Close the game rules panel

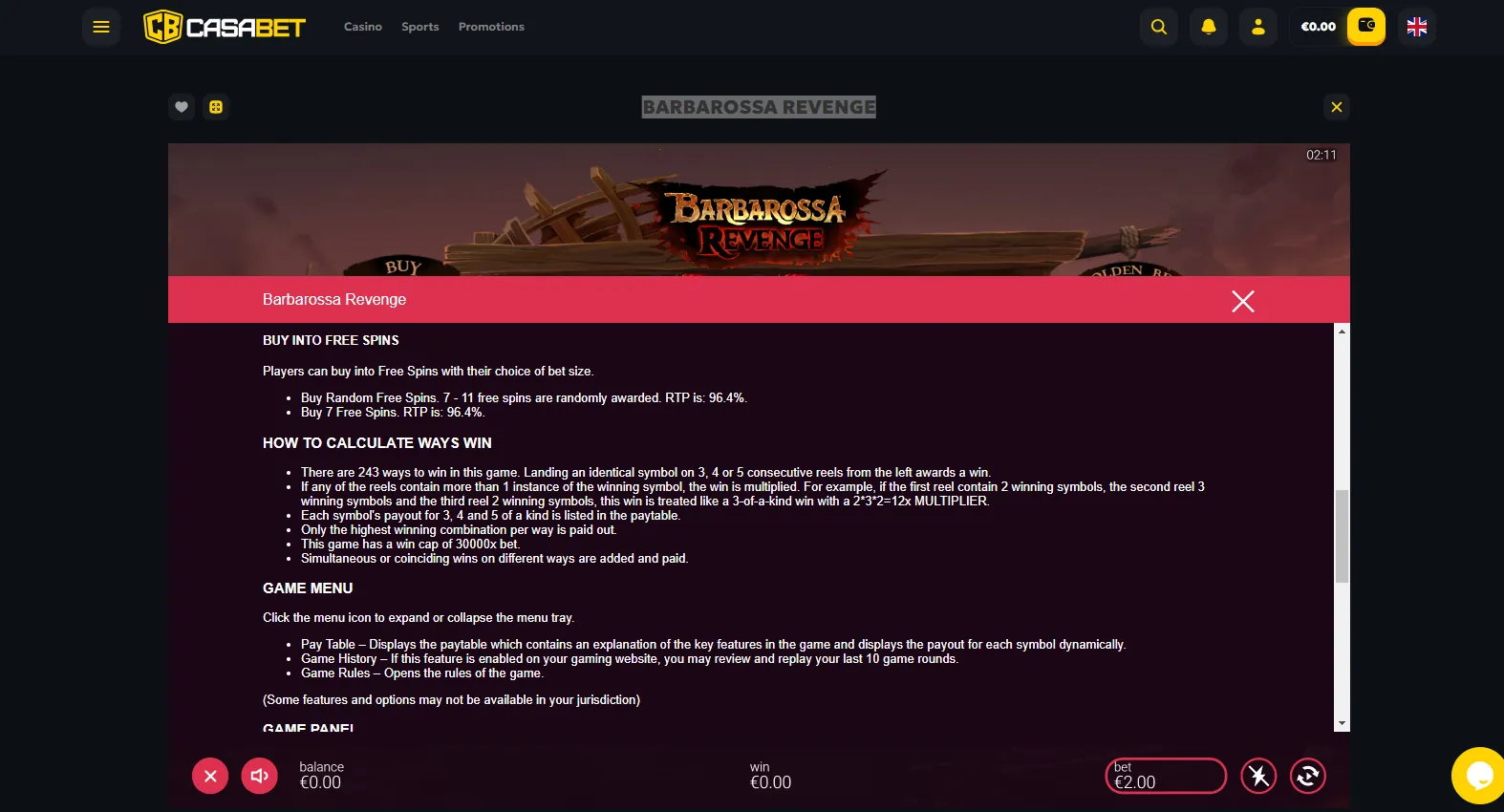pos(1243,301)
